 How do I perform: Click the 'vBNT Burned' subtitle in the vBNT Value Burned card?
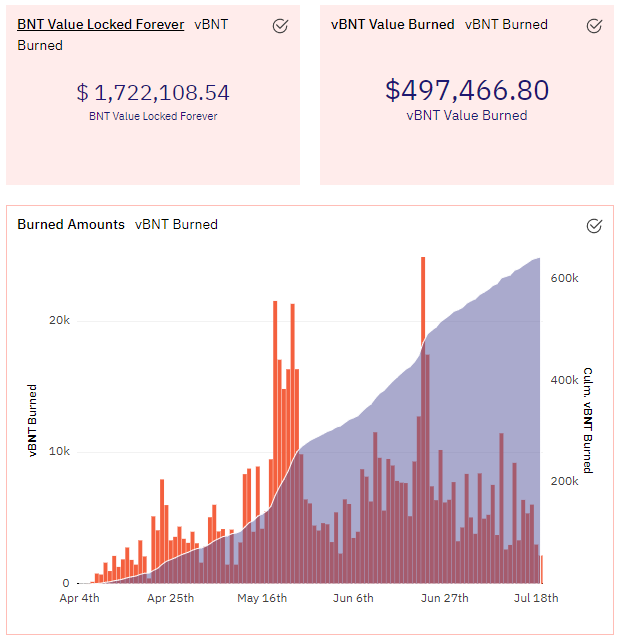pyautogui.click(x=506, y=24)
